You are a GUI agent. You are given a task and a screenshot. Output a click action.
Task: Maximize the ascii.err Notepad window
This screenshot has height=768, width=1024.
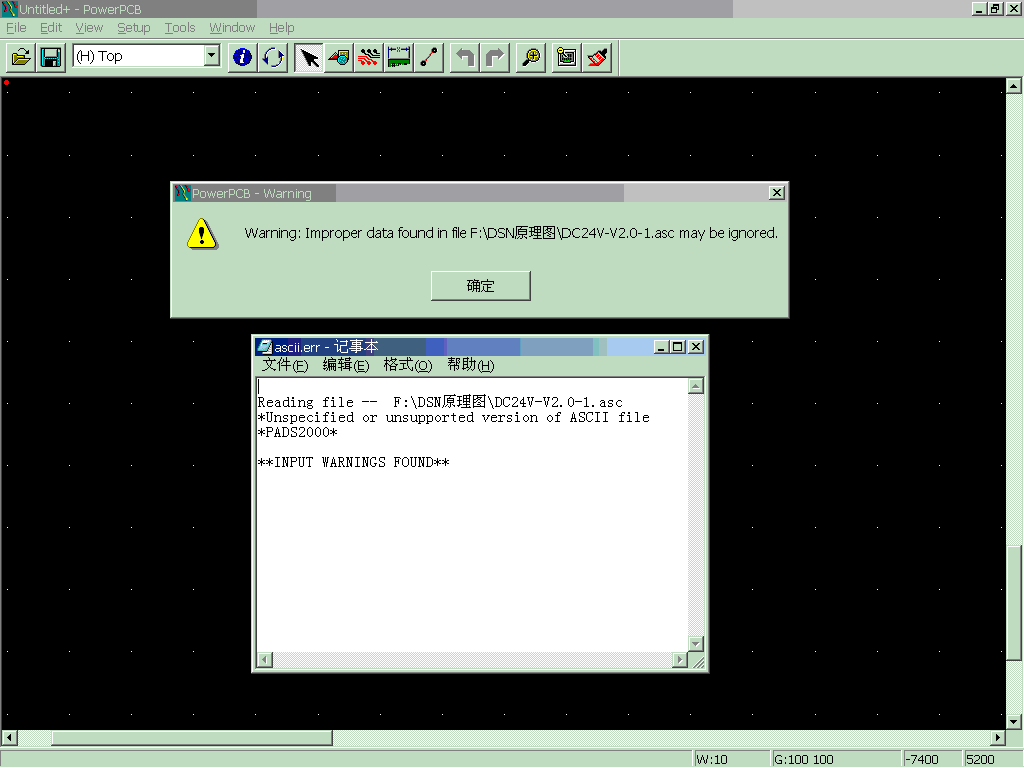pyautogui.click(x=678, y=347)
